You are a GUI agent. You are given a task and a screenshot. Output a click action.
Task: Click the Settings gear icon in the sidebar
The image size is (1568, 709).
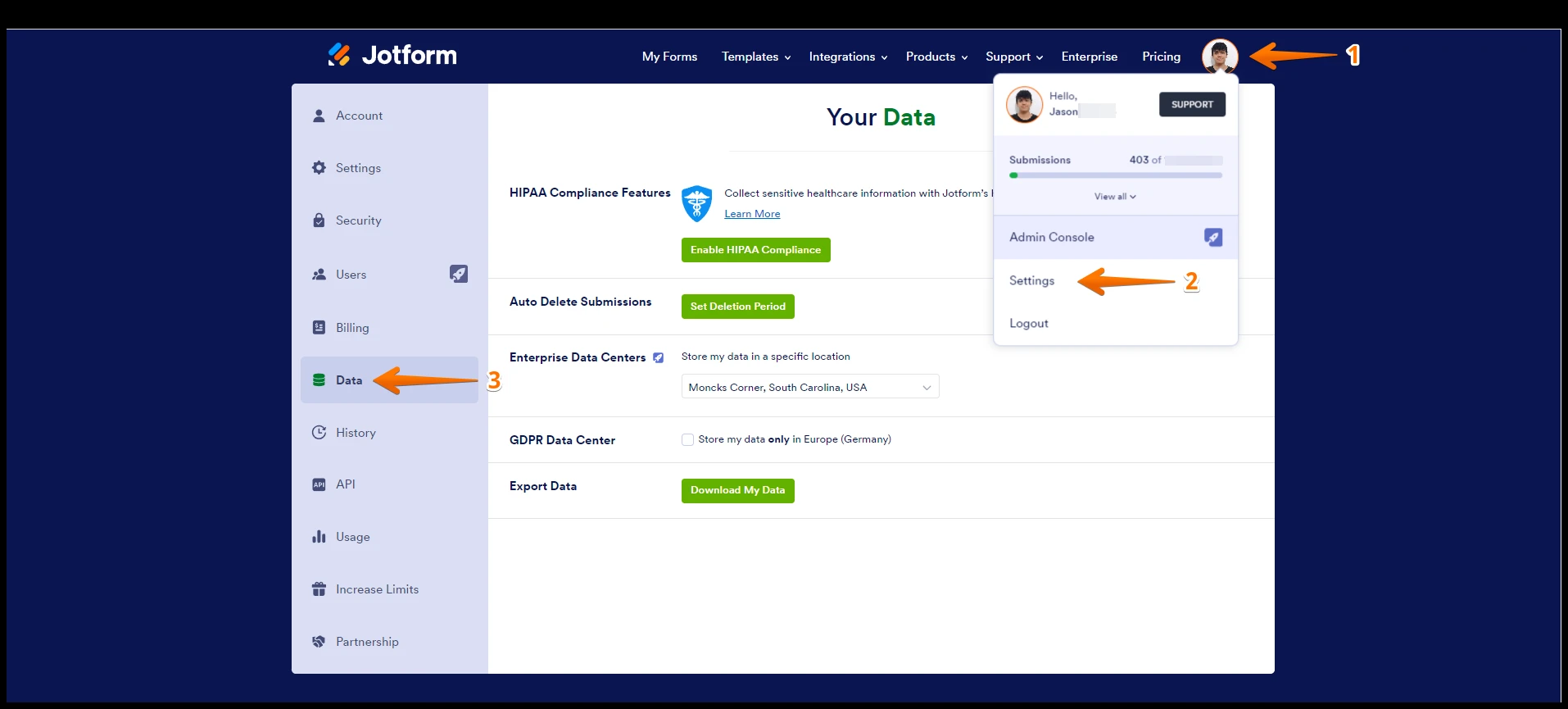319,168
